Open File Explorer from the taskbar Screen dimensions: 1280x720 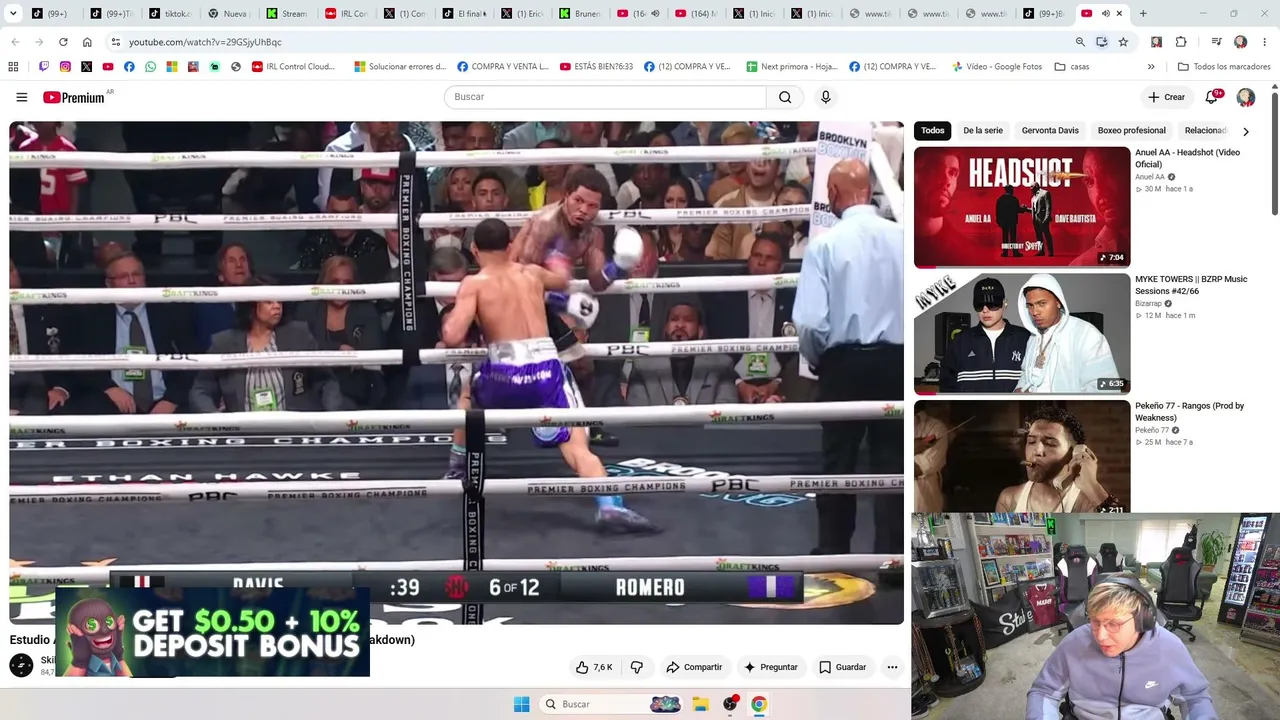[x=700, y=704]
